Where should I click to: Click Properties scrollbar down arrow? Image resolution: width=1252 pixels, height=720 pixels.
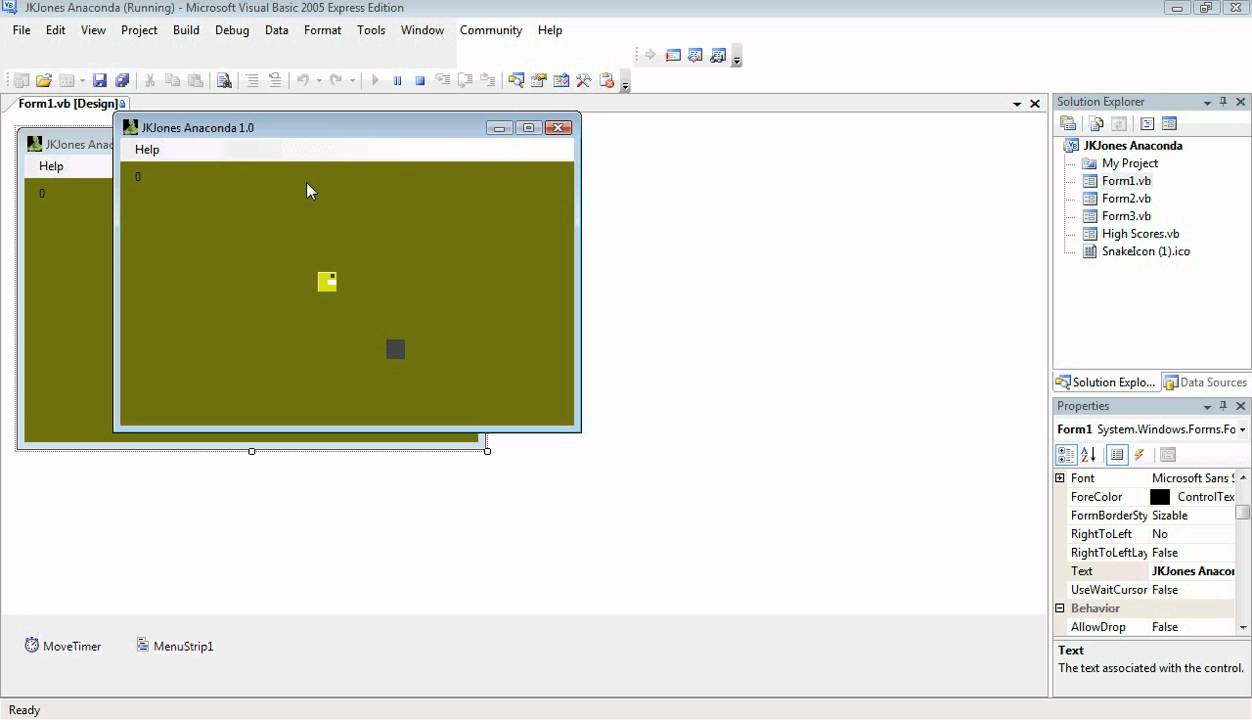click(1243, 627)
